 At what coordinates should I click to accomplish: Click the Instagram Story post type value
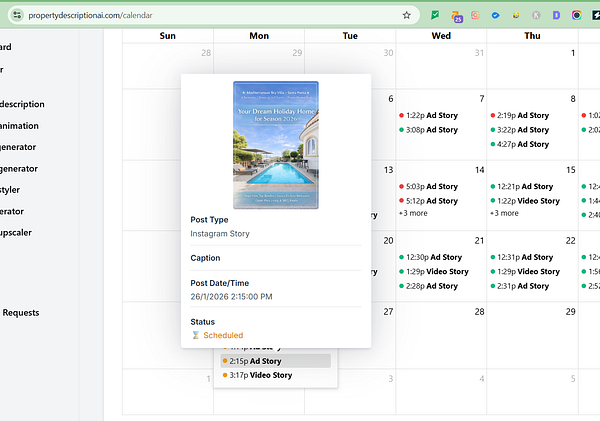pyautogui.click(x=220, y=233)
